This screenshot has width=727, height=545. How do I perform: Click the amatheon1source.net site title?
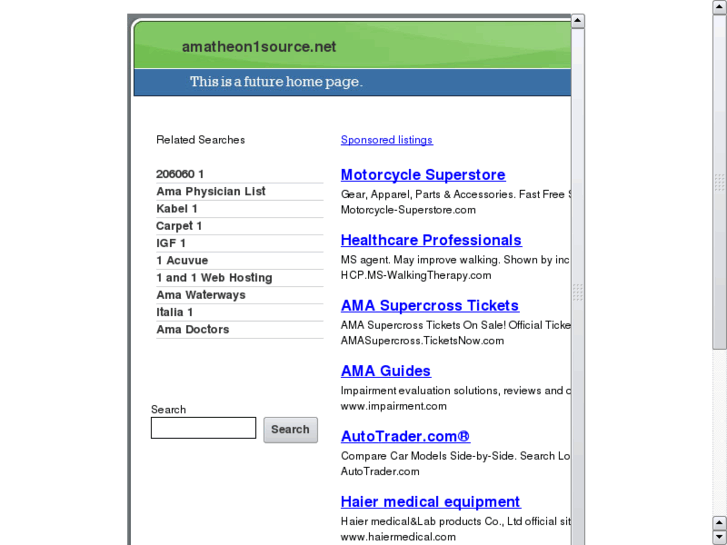pyautogui.click(x=259, y=47)
